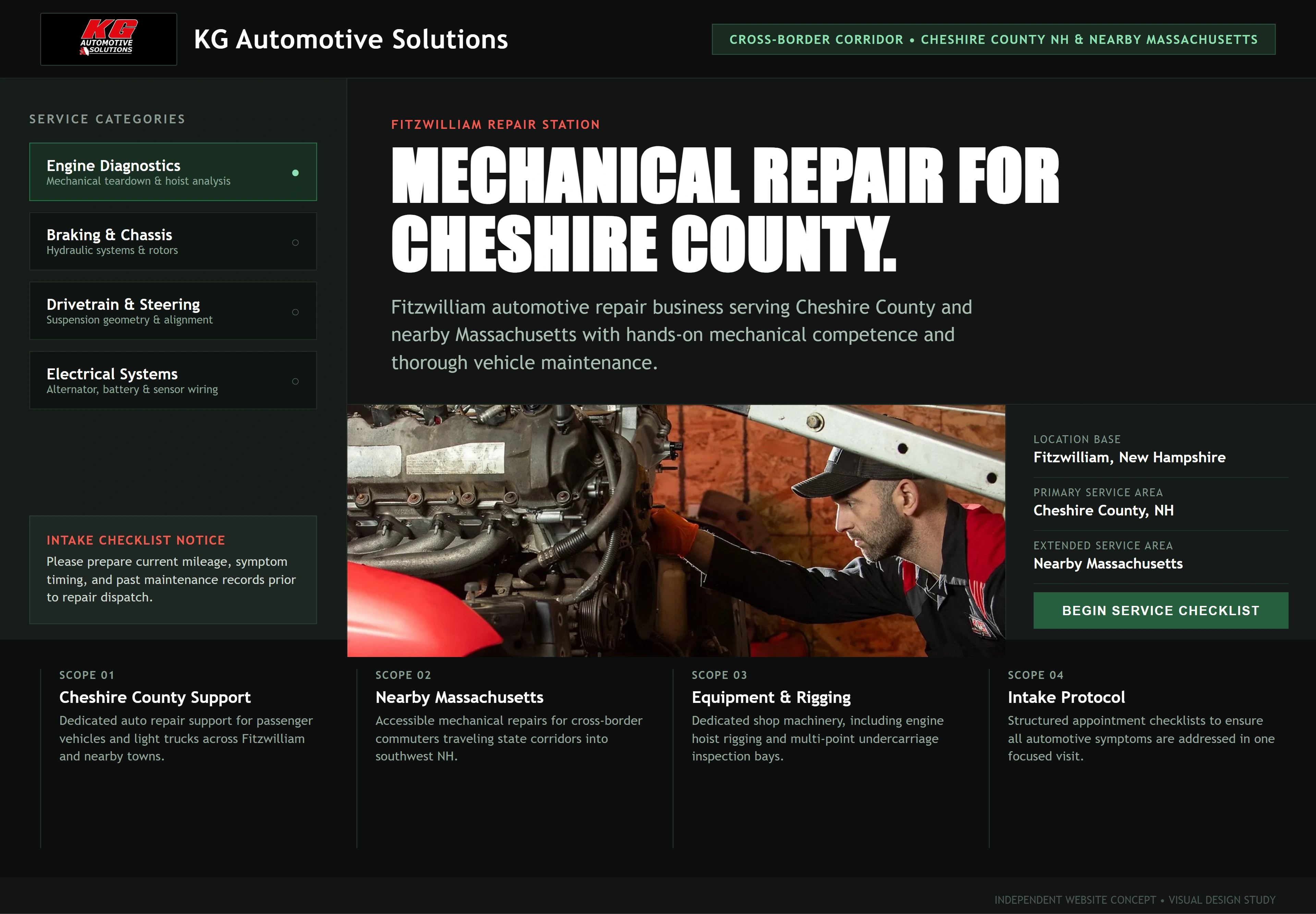Click the Intake Protocol heading
Image resolution: width=1316 pixels, height=914 pixels.
point(1066,697)
